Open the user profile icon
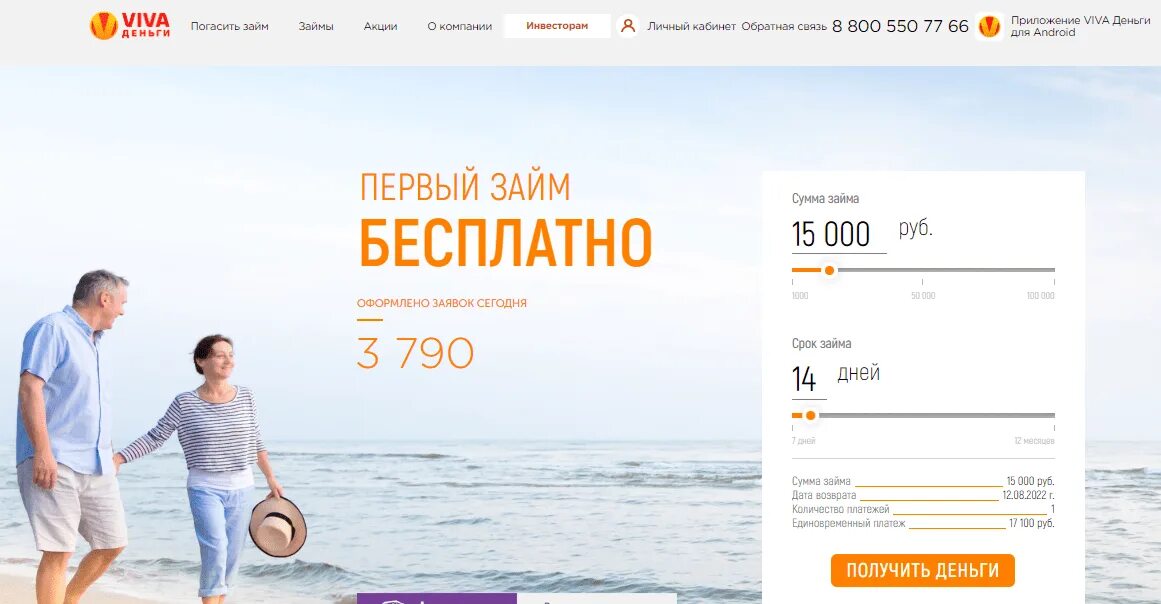The image size is (1161, 604). point(628,26)
